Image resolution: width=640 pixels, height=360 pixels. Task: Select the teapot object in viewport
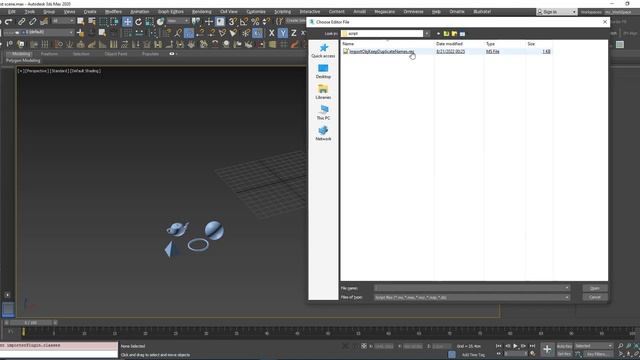coord(178,229)
